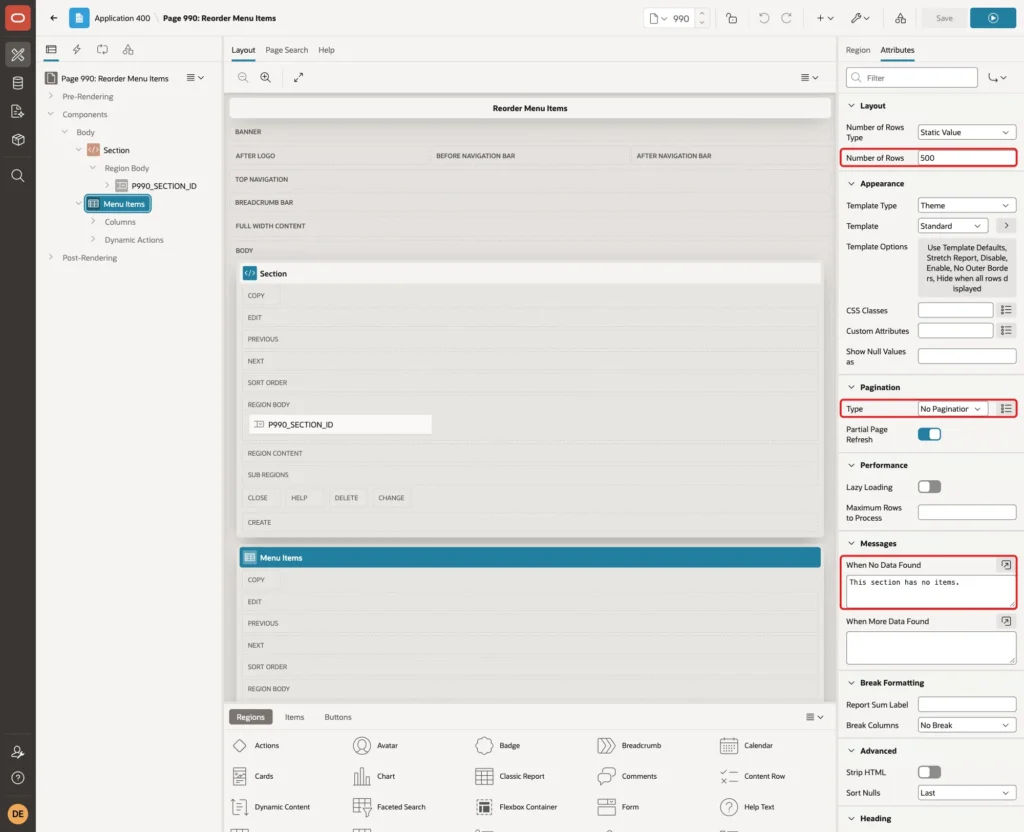
Task: Switch gallery to Items tab
Action: coord(295,717)
